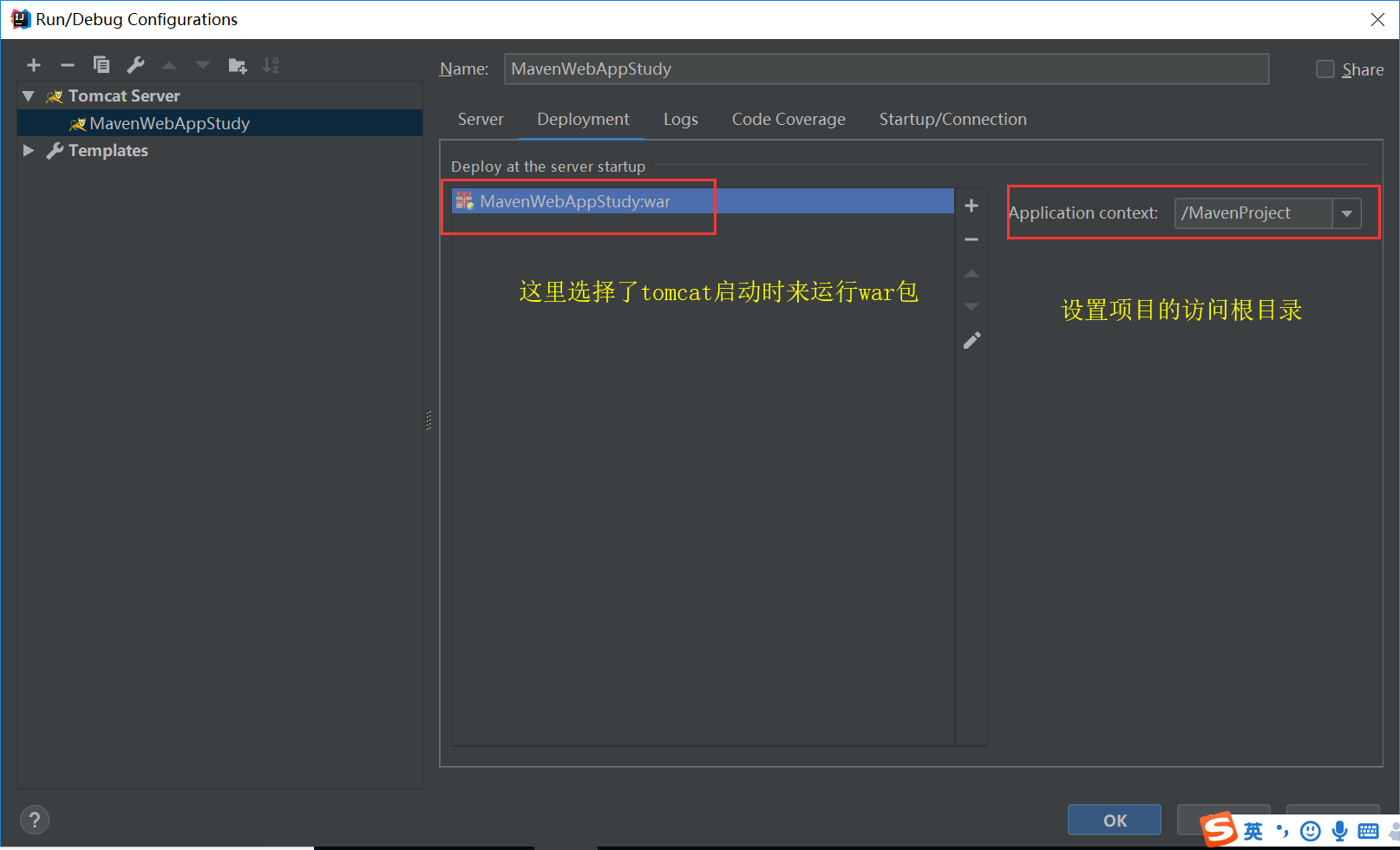This screenshot has height=850, width=1400.
Task: Remove configuration with minus icon
Action: [68, 65]
